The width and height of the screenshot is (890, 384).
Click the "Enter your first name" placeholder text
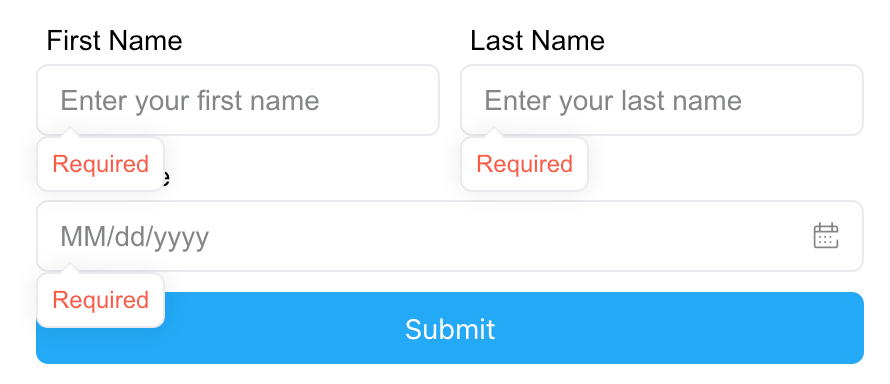190,101
